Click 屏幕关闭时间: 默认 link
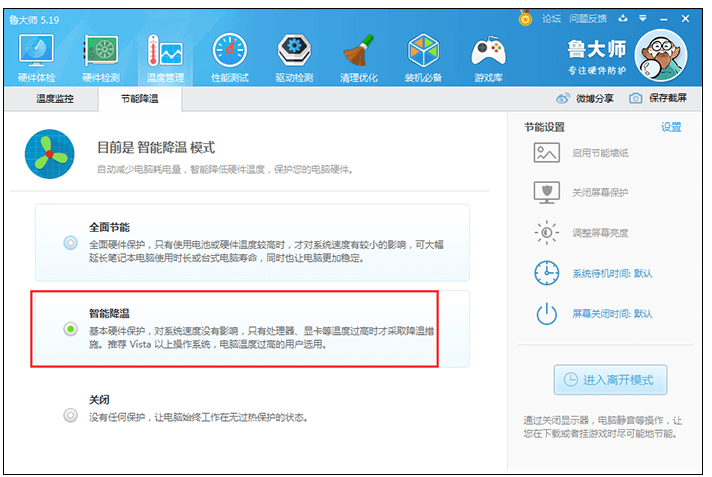Screen dimensions: 712x477 (x=612, y=314)
